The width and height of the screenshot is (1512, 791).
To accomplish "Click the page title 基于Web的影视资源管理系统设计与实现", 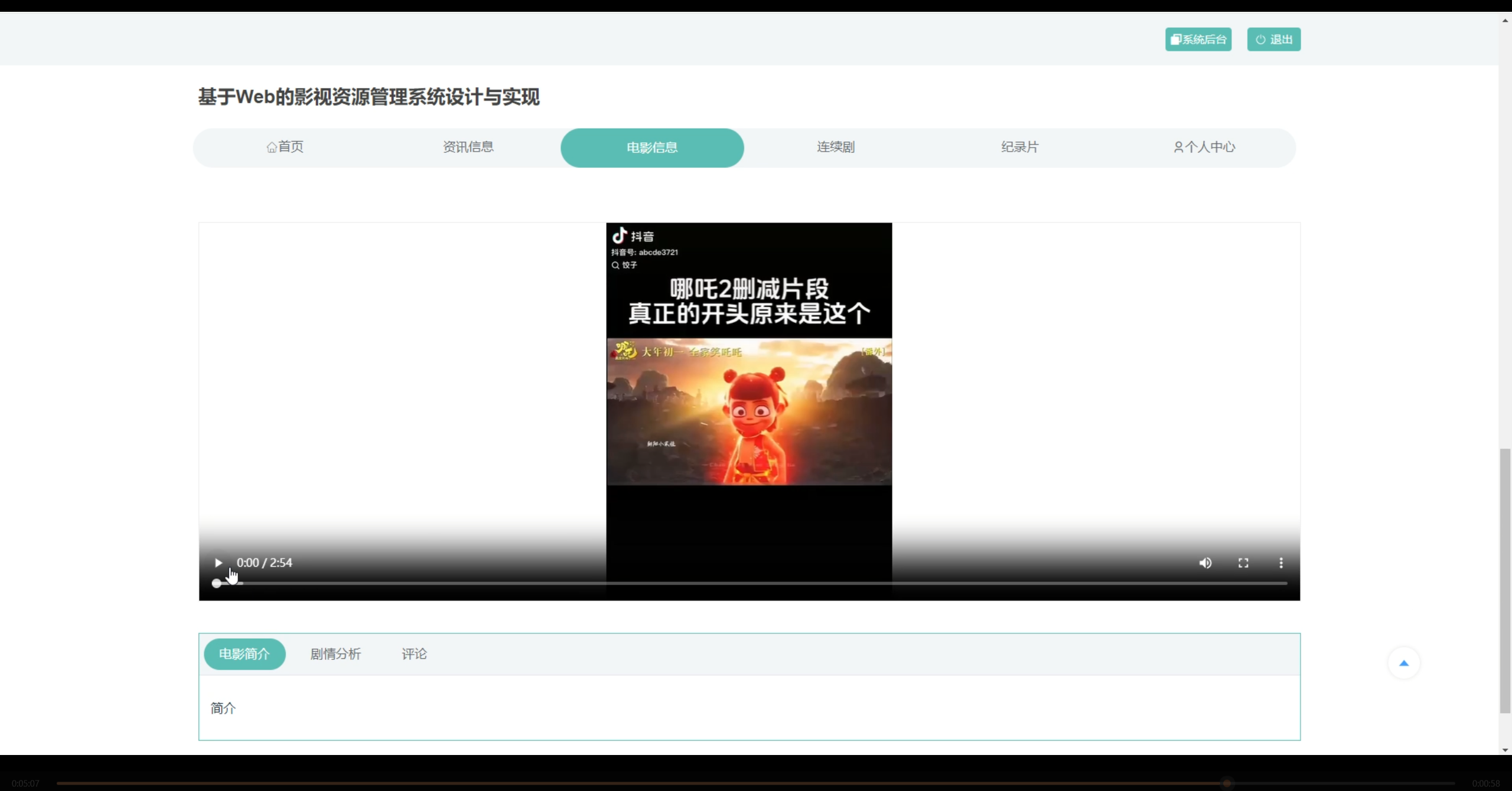I will (x=369, y=96).
